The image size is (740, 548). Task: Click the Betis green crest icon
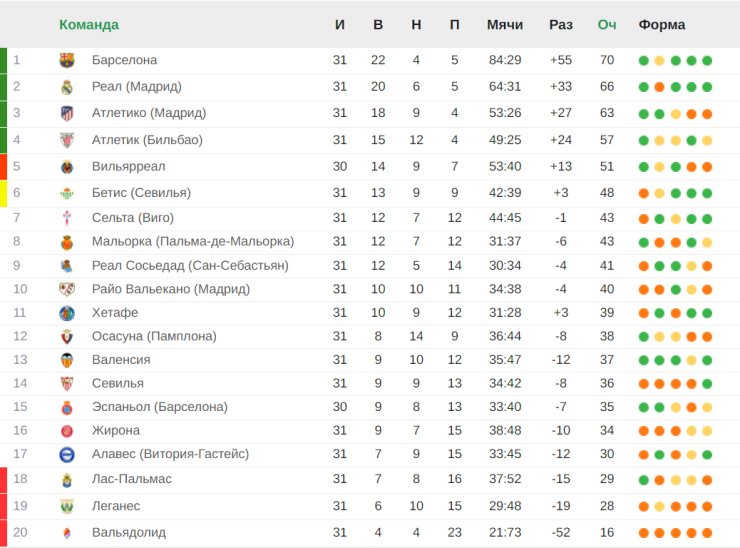pos(67,192)
